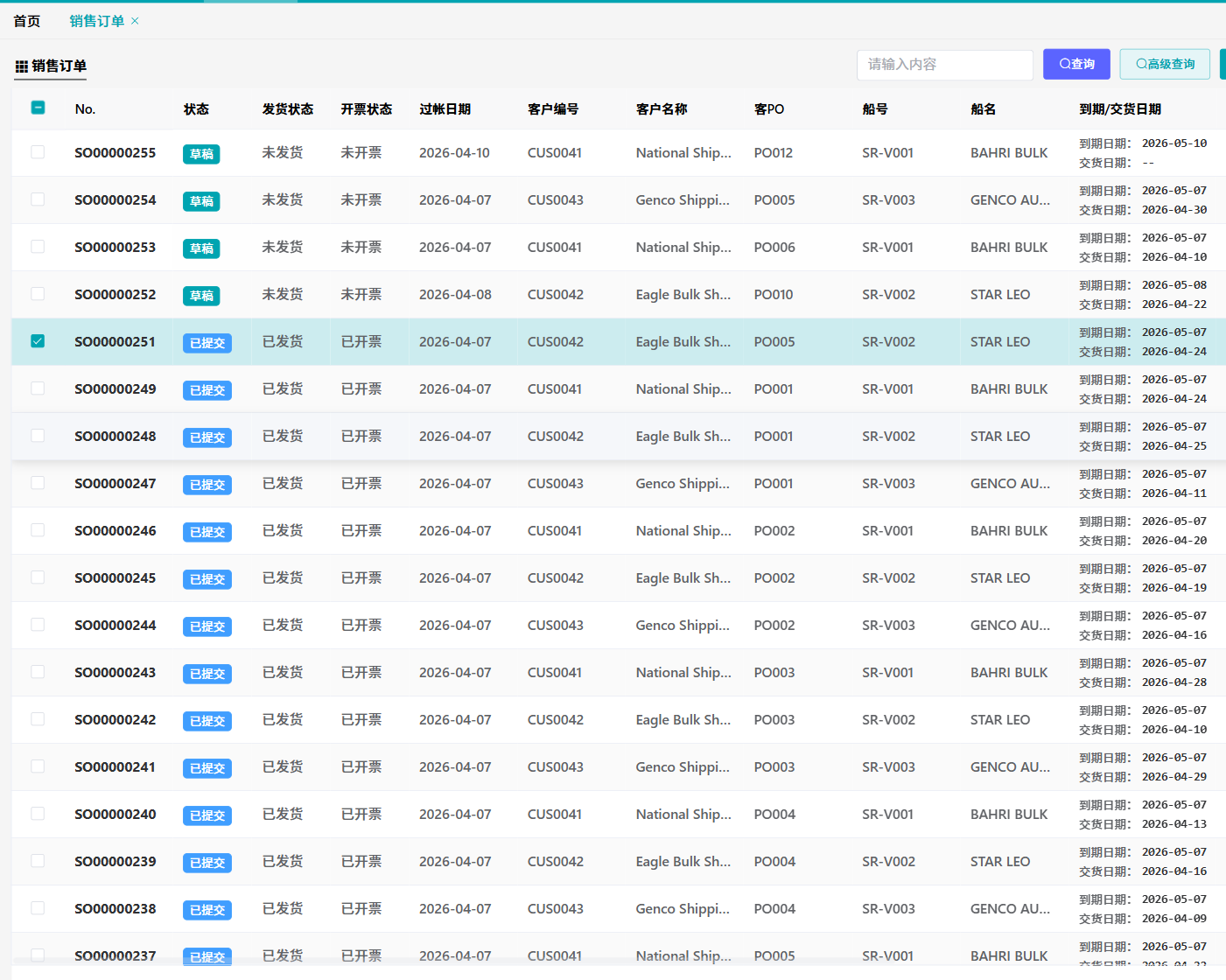Switch to the 首页 tab
Screen dimensions: 1226x980
pos(27,21)
